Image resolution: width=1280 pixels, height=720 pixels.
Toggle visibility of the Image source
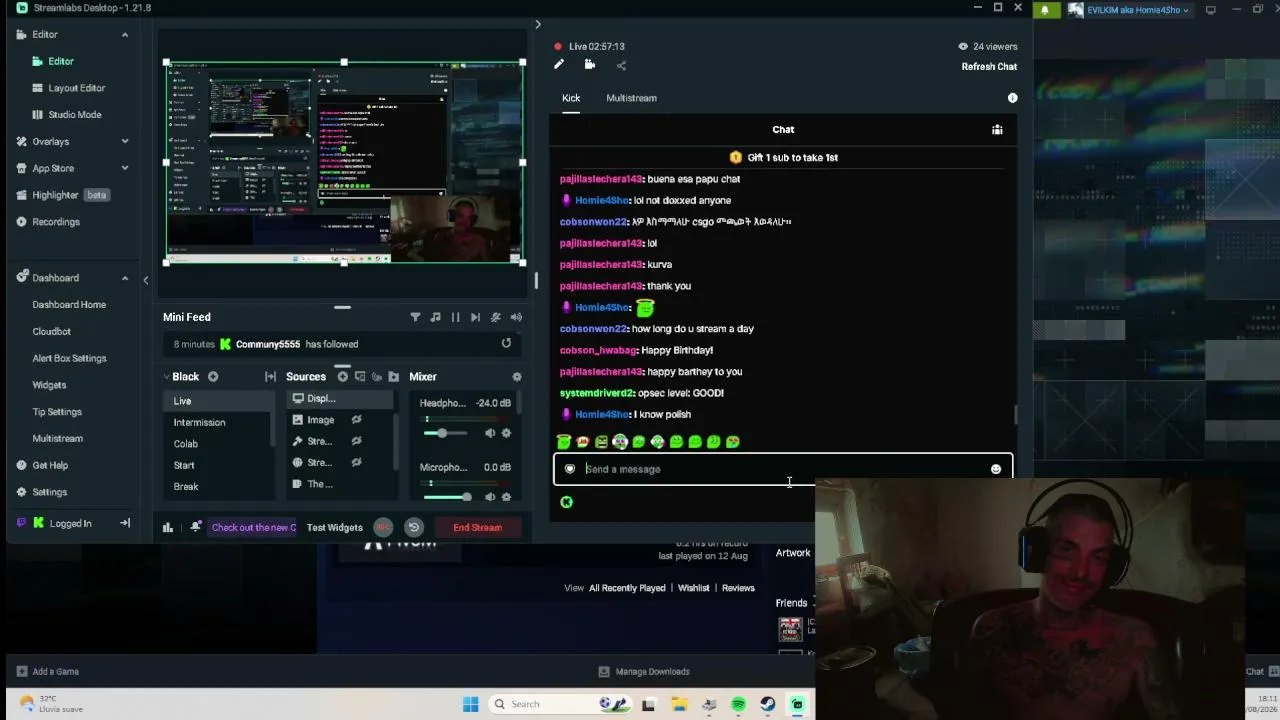[x=356, y=420]
